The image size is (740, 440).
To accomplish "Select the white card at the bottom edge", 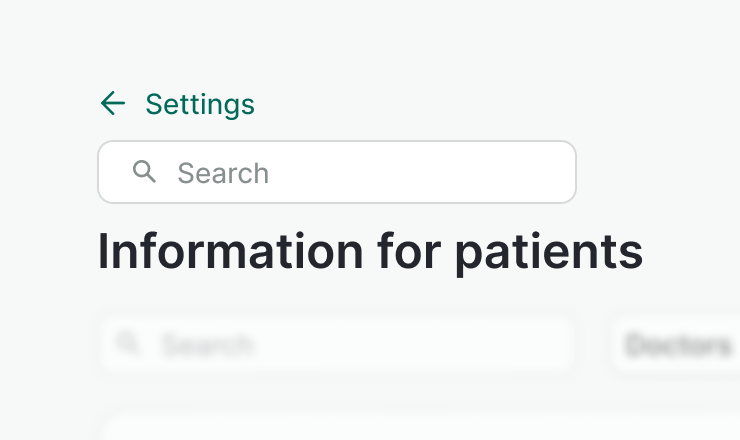I will [x=420, y=428].
